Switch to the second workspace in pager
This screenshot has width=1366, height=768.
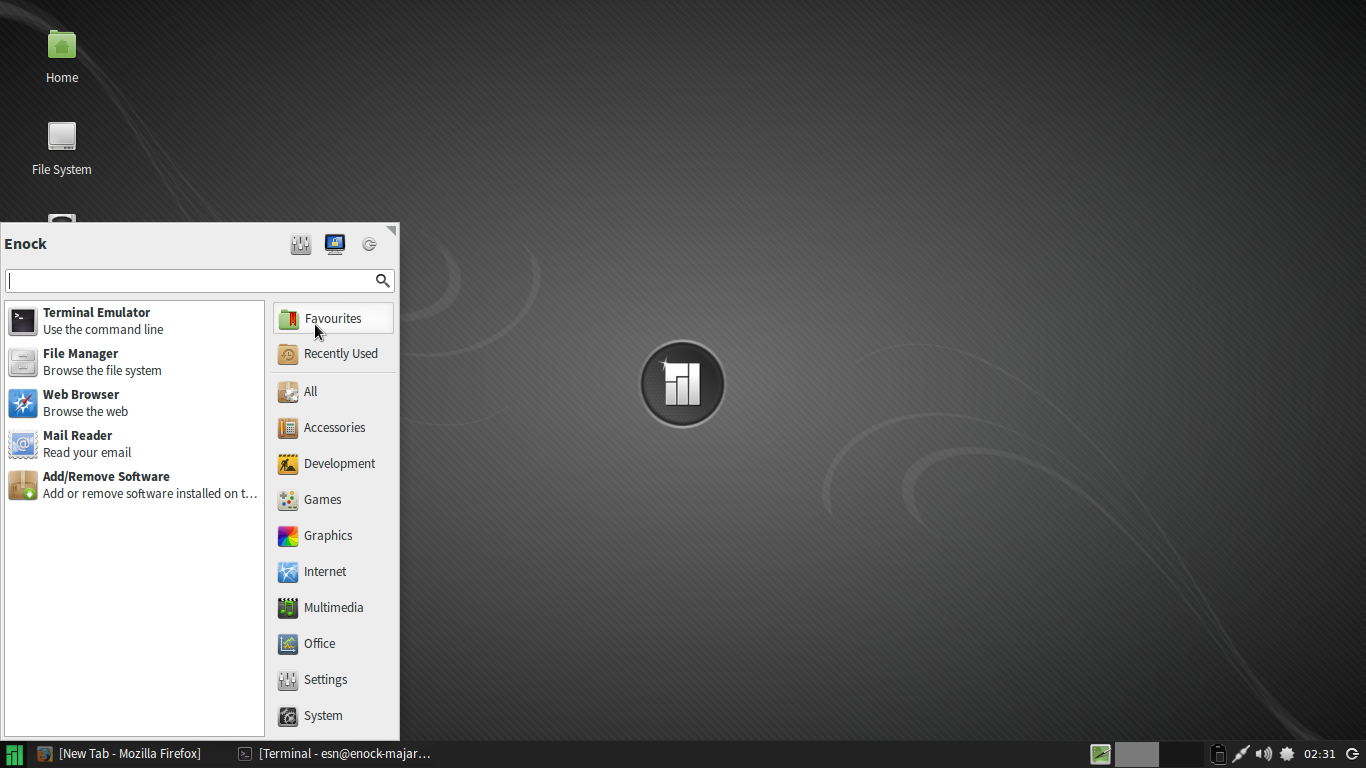pyautogui.click(x=1181, y=754)
